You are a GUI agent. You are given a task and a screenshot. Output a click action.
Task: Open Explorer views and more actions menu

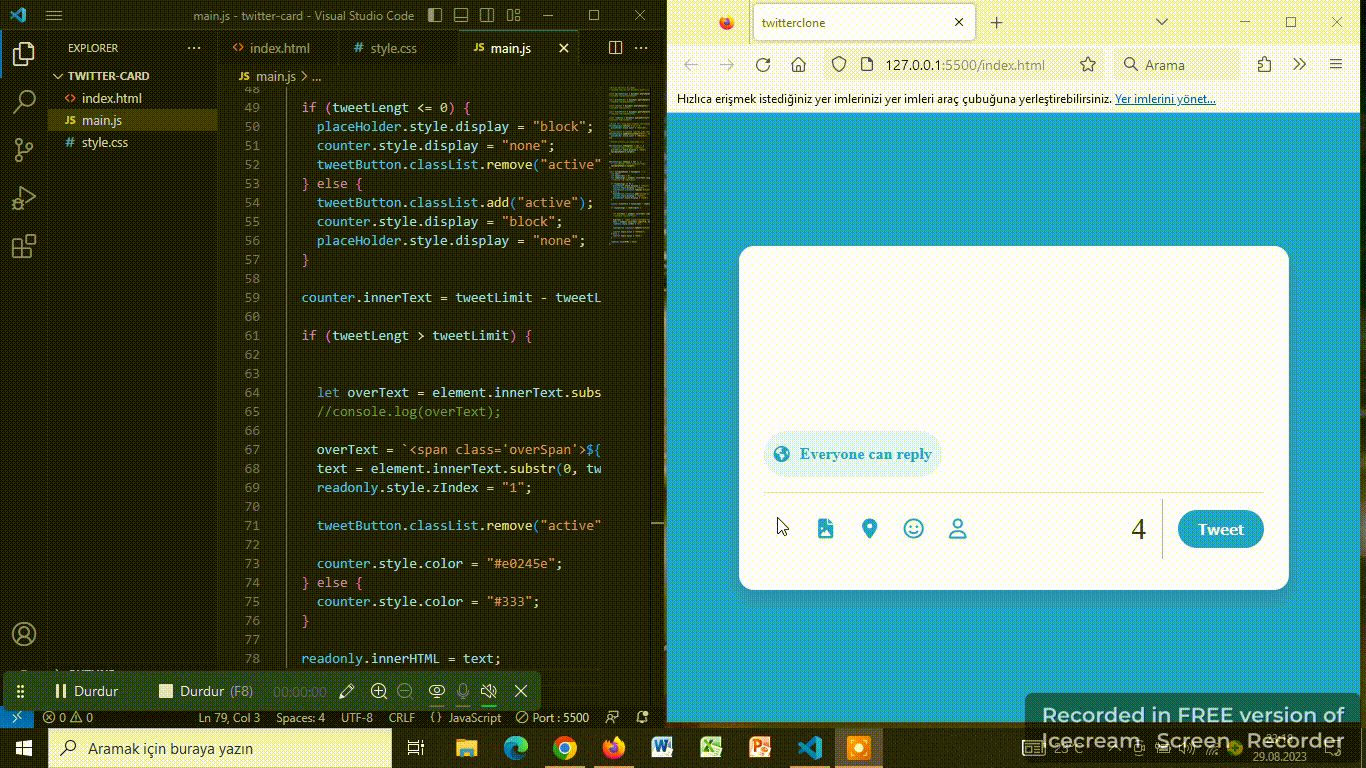click(x=194, y=48)
